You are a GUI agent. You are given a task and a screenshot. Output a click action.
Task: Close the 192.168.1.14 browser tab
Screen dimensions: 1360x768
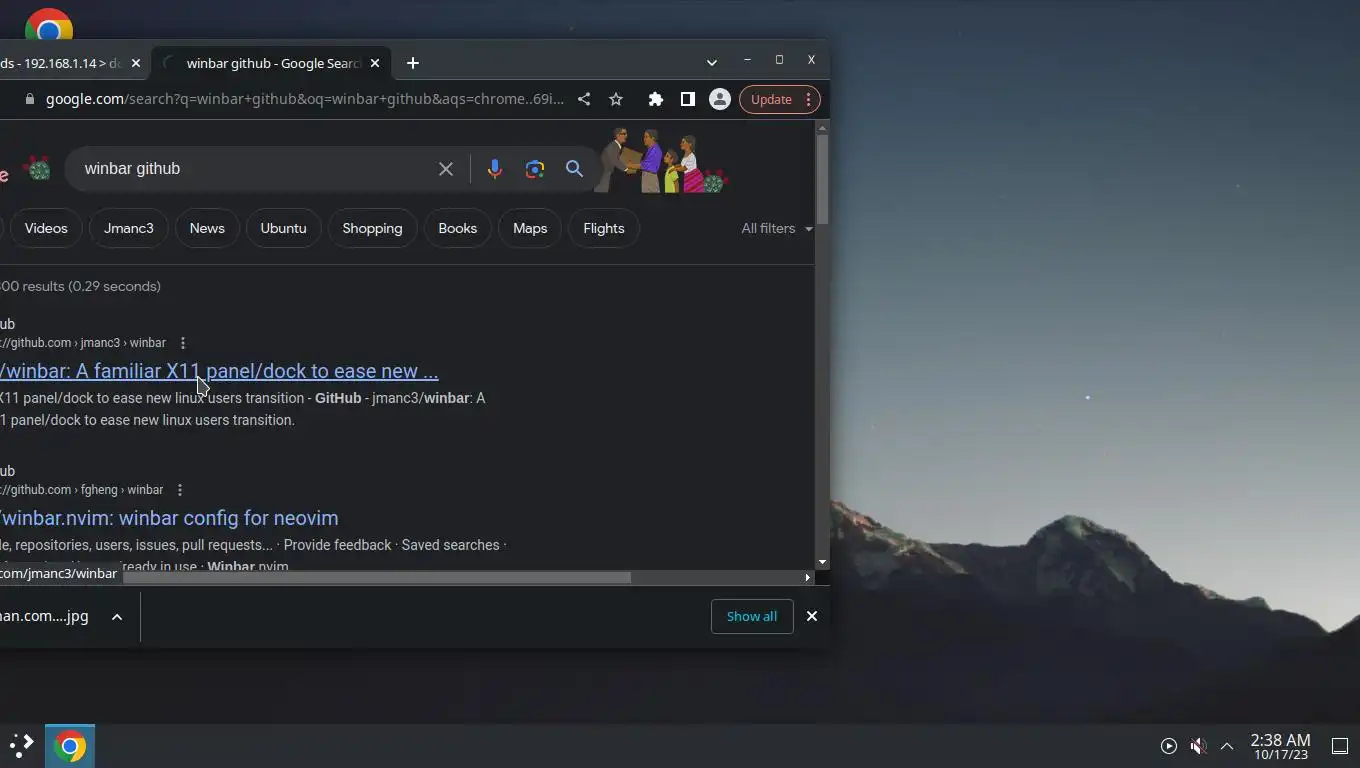click(x=136, y=63)
